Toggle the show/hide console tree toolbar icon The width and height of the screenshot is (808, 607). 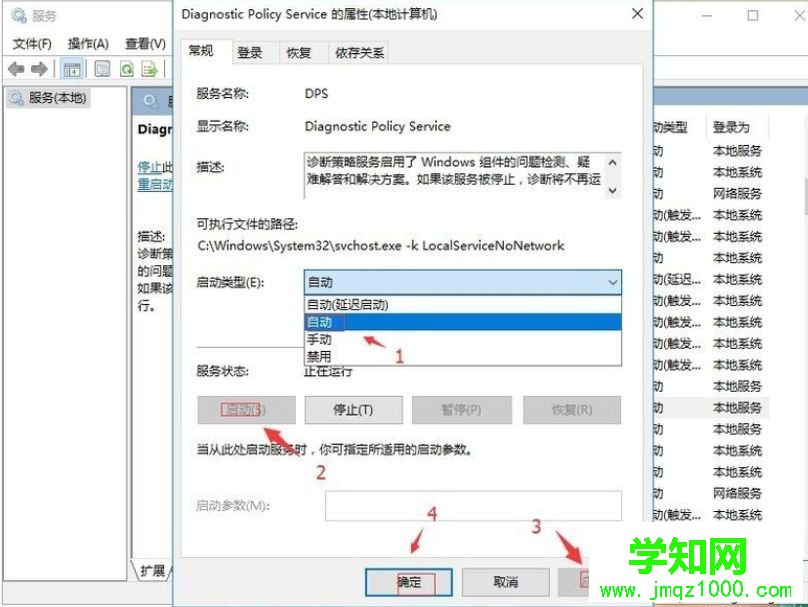pyautogui.click(x=71, y=68)
